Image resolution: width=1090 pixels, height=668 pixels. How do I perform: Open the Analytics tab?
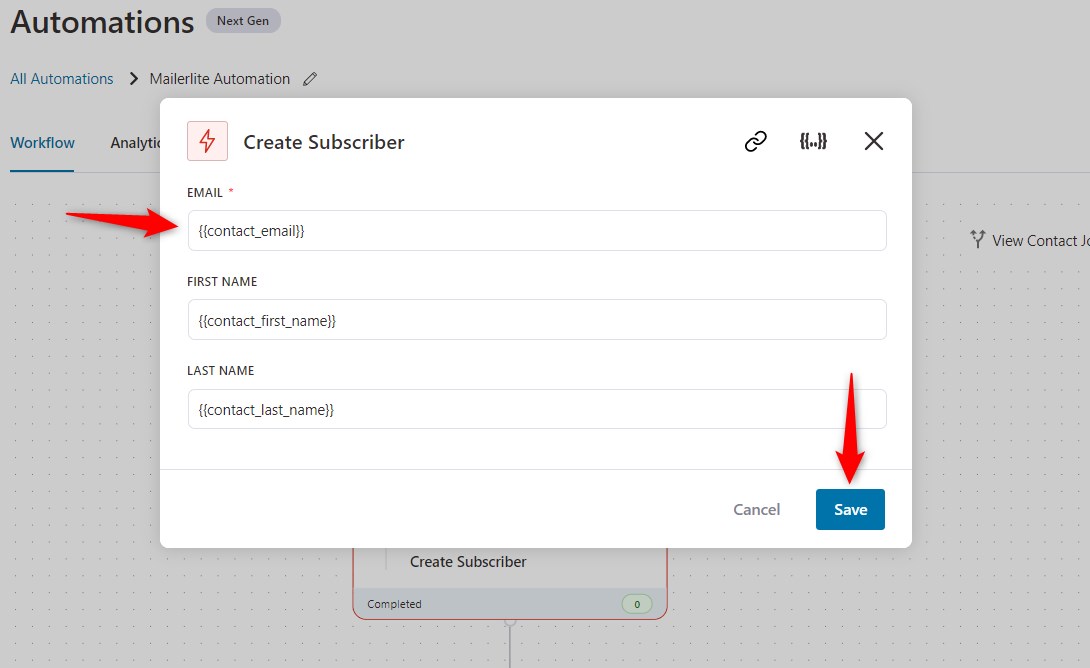136,143
